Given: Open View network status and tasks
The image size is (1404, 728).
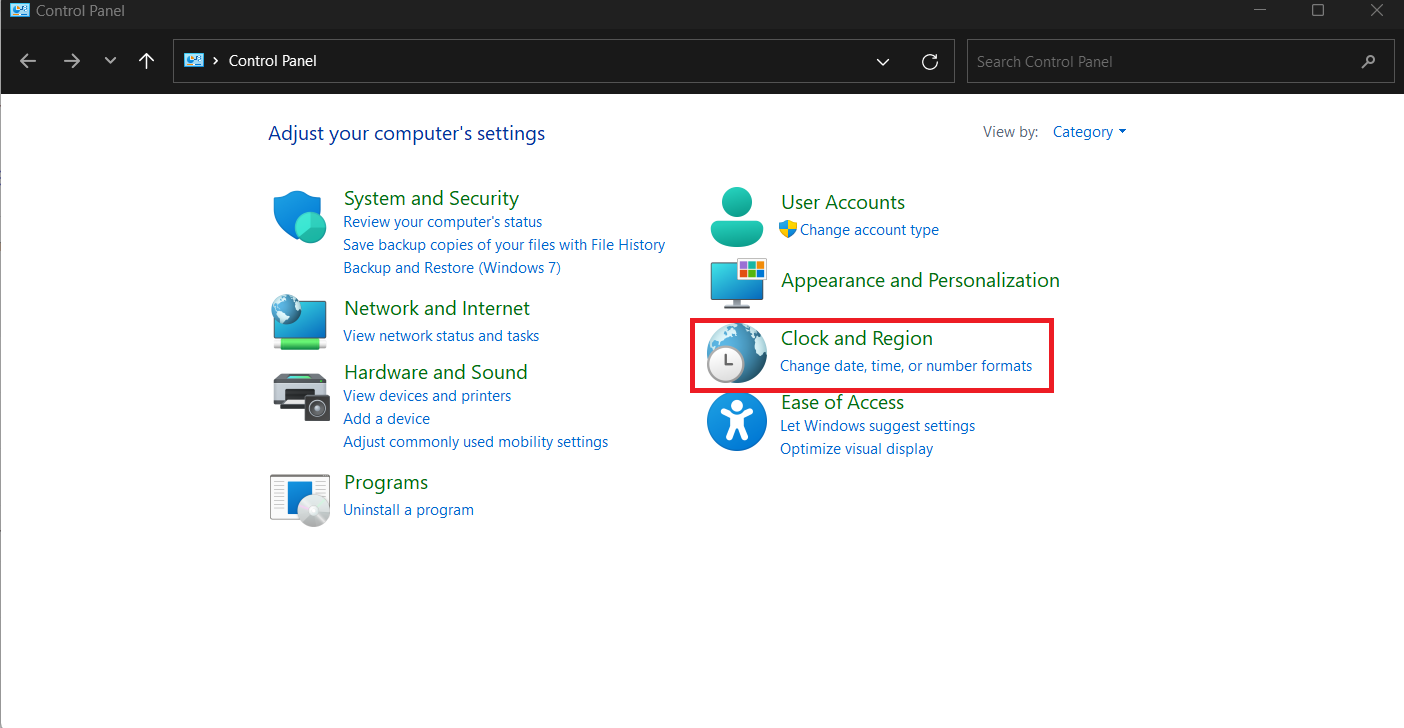Looking at the screenshot, I should (x=441, y=336).
